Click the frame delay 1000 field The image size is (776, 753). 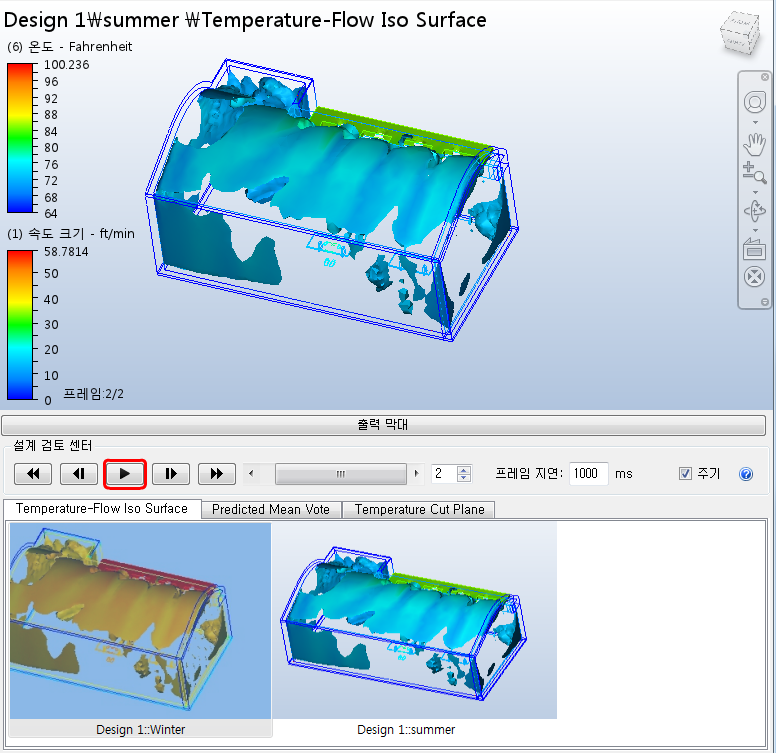(588, 474)
